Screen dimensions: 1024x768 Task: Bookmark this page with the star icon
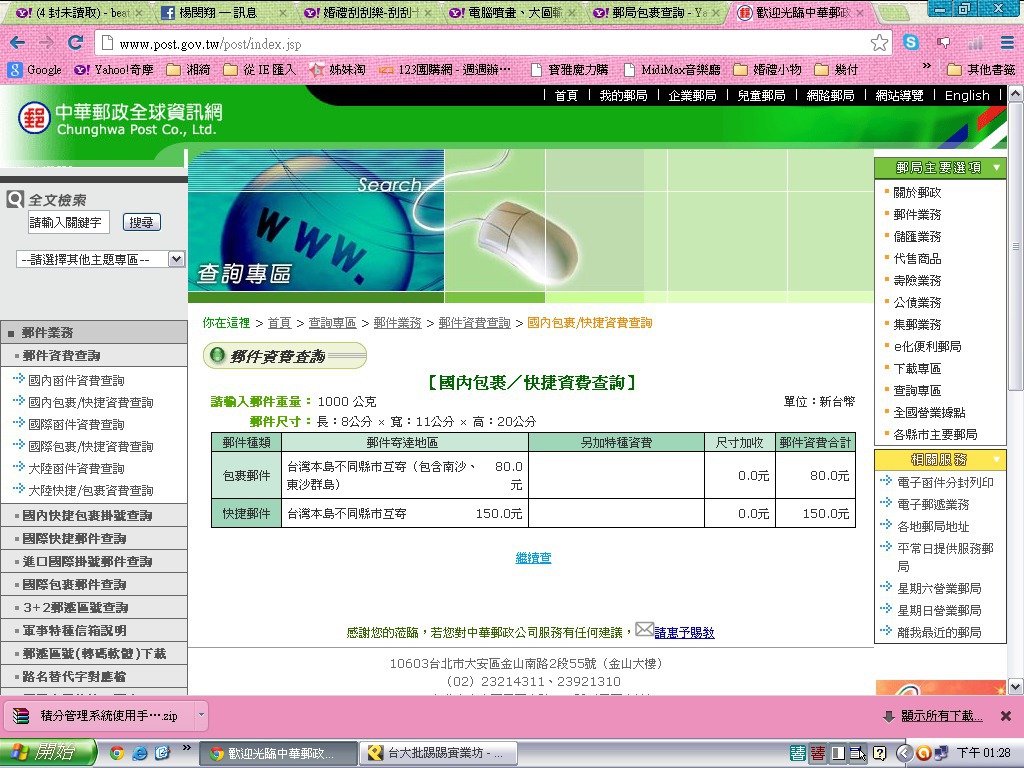tap(879, 43)
